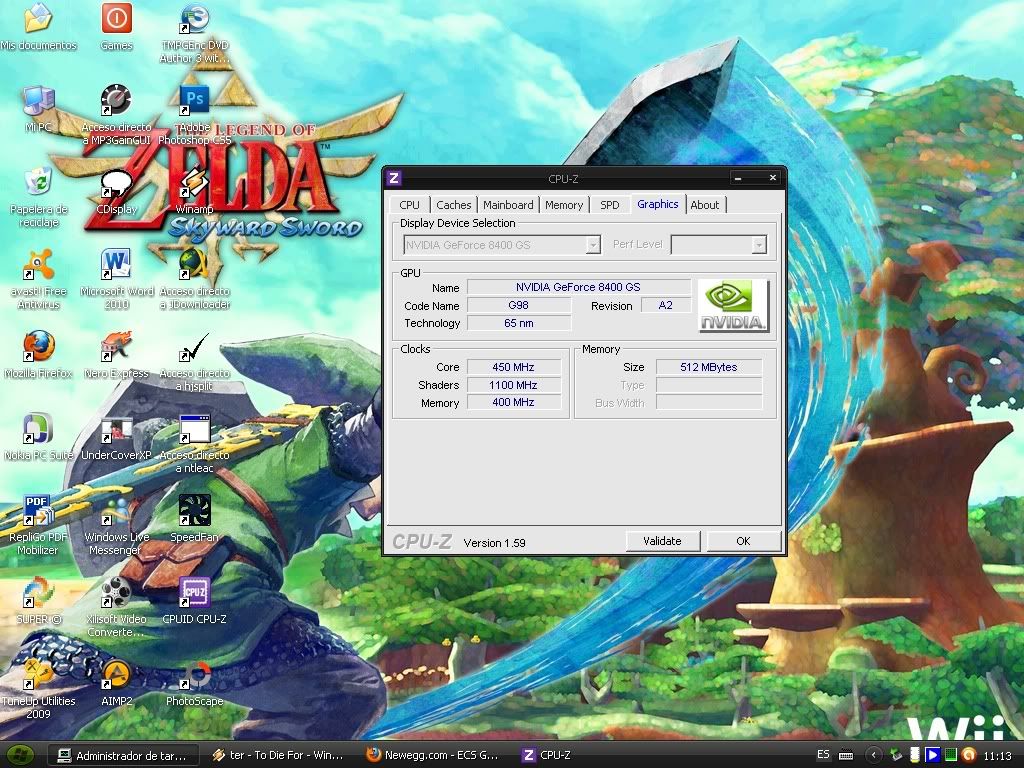Open the hjsplit shortcut icon

click(195, 347)
